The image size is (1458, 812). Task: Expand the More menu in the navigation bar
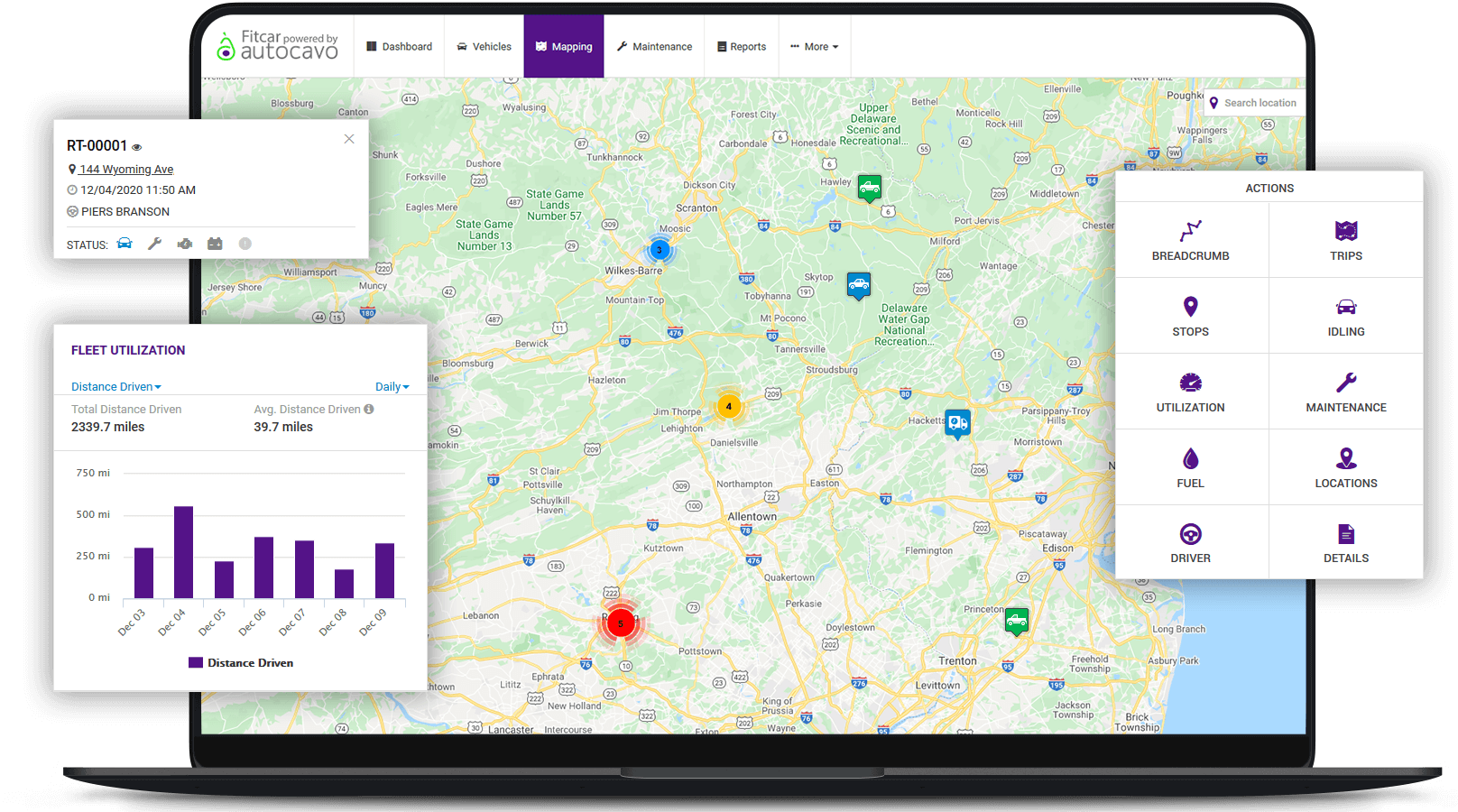point(815,47)
